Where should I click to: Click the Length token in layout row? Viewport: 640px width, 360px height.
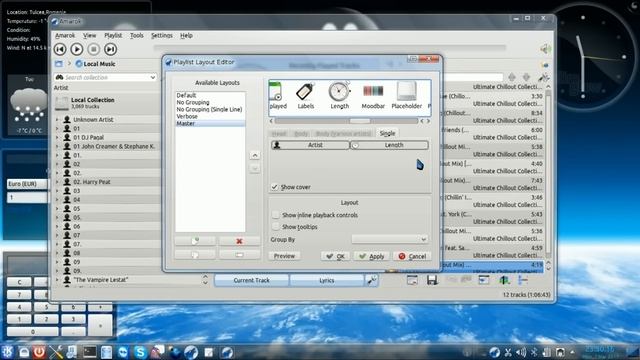coord(389,145)
